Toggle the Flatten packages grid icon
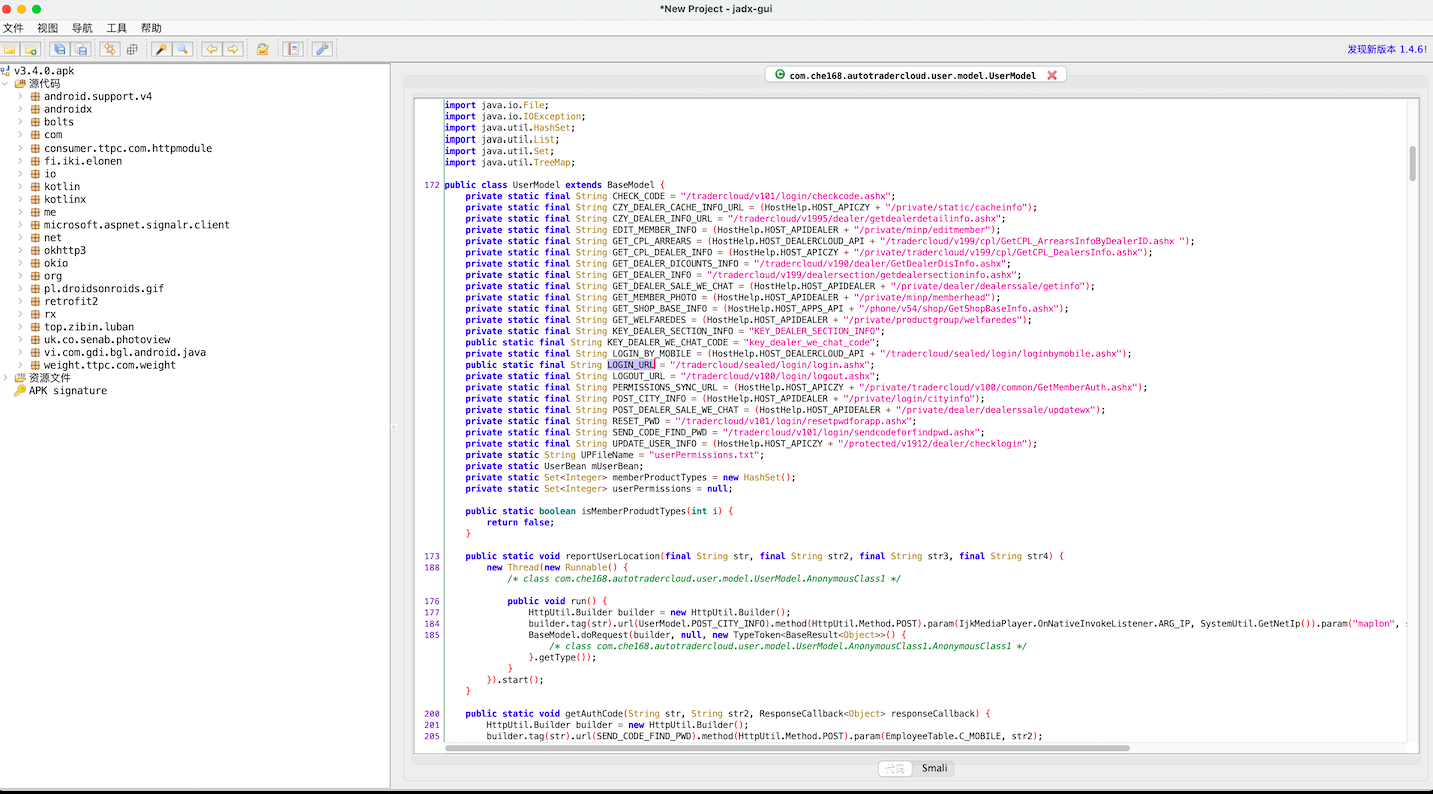Viewport: 1433px width, 794px height. 131,49
